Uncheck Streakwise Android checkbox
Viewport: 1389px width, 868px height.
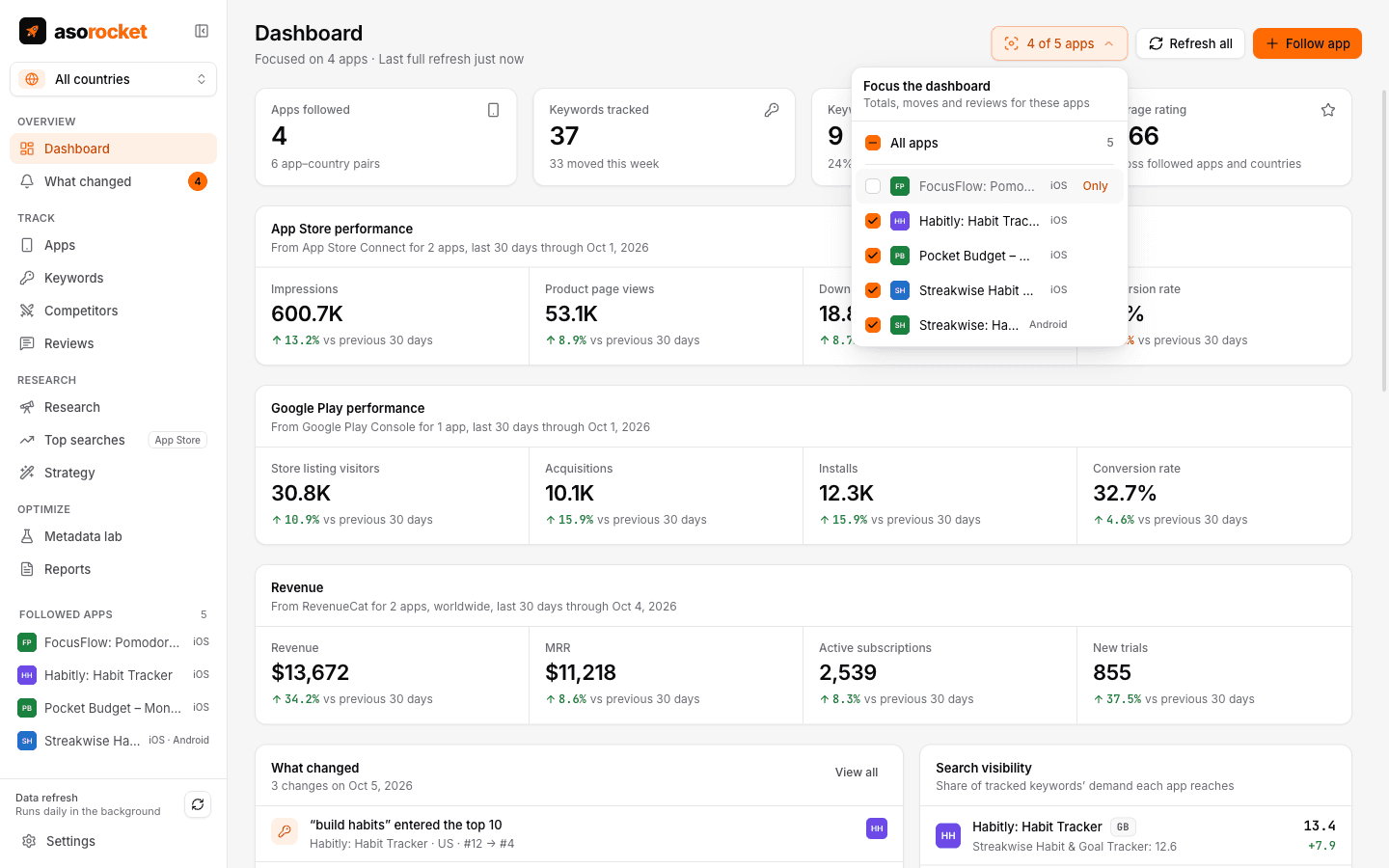(873, 325)
